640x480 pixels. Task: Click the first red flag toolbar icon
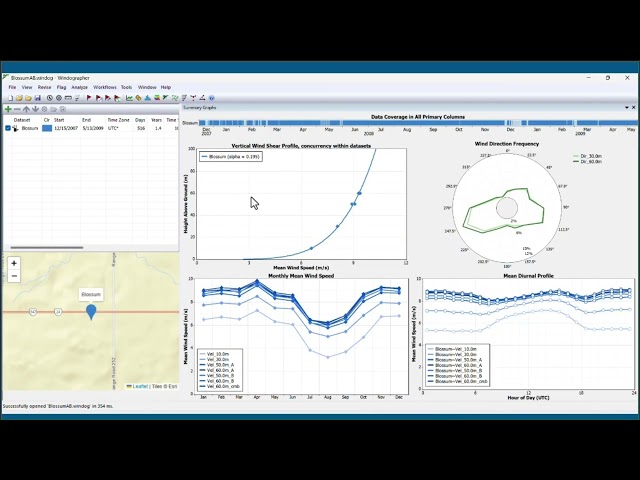[89, 98]
